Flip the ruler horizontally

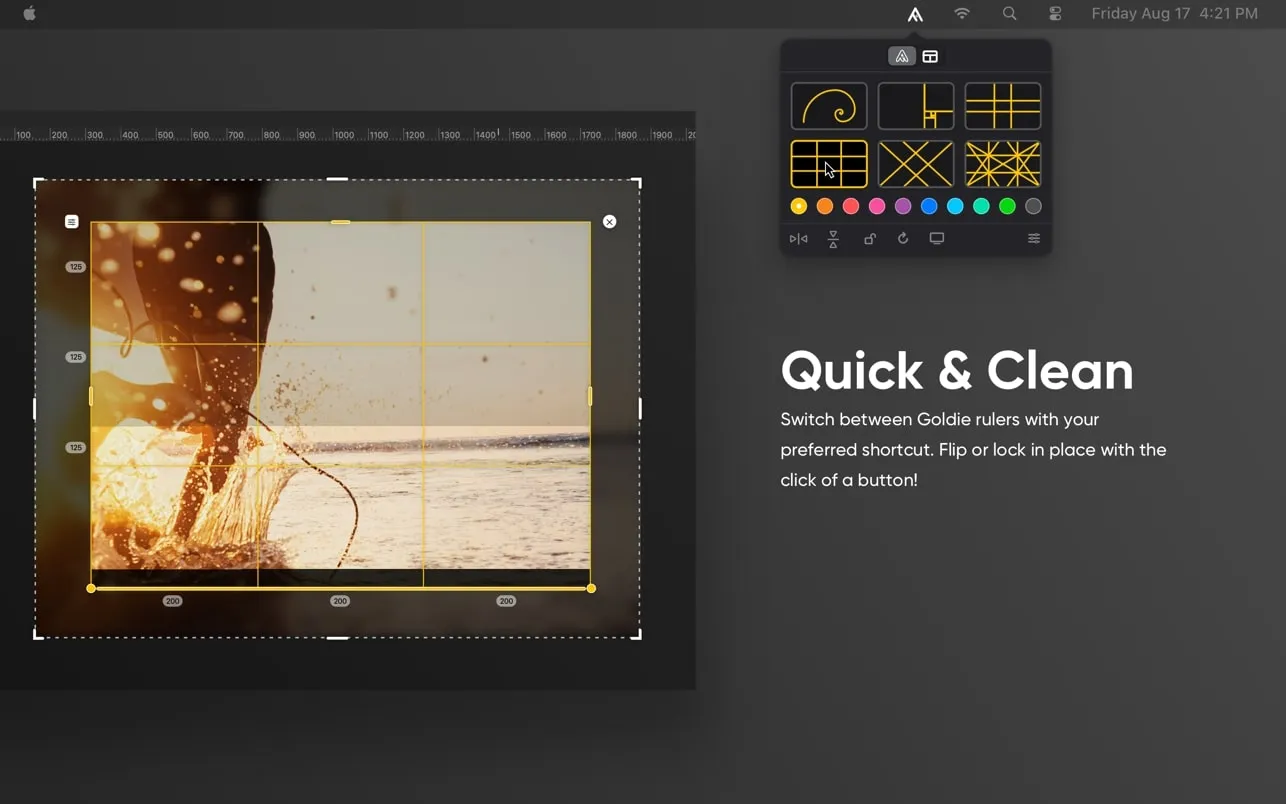798,239
